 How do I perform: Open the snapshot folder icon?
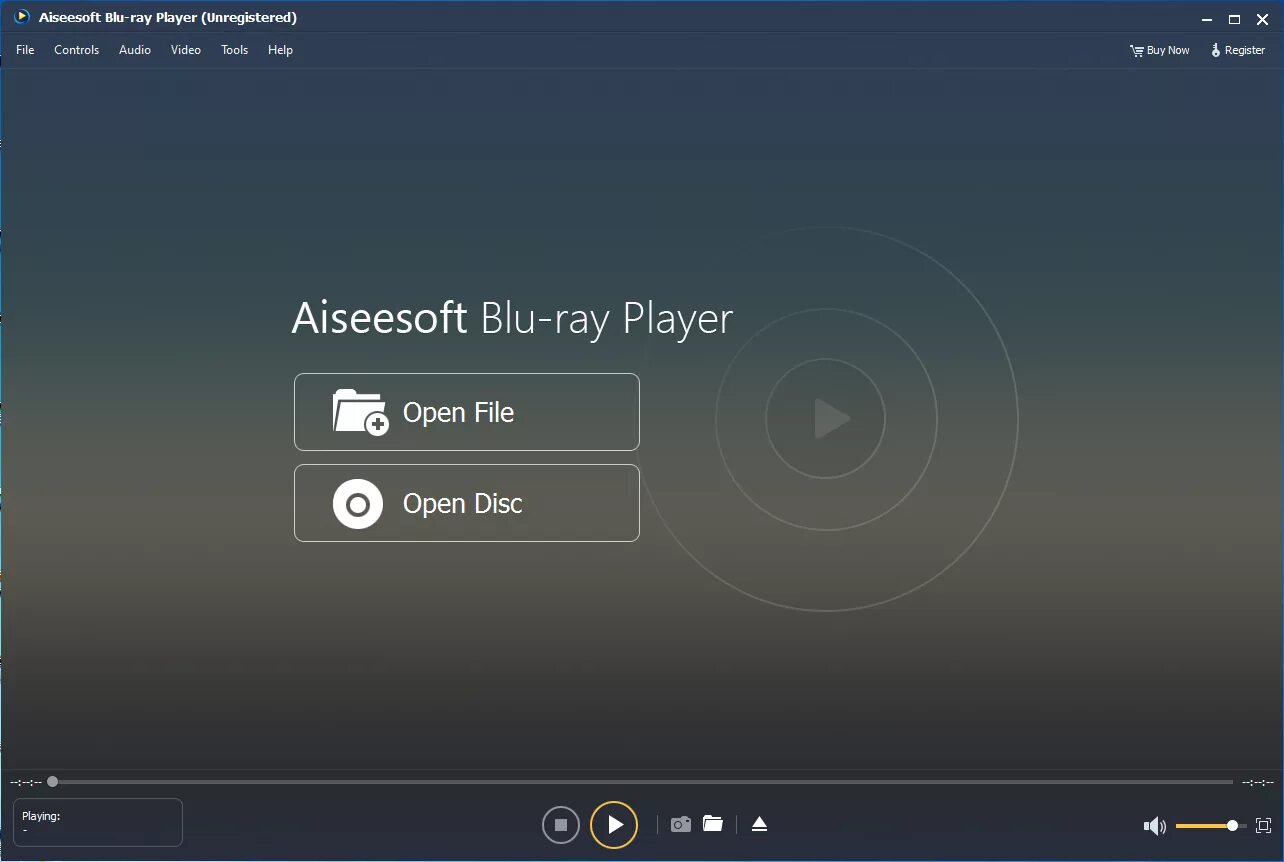(713, 824)
